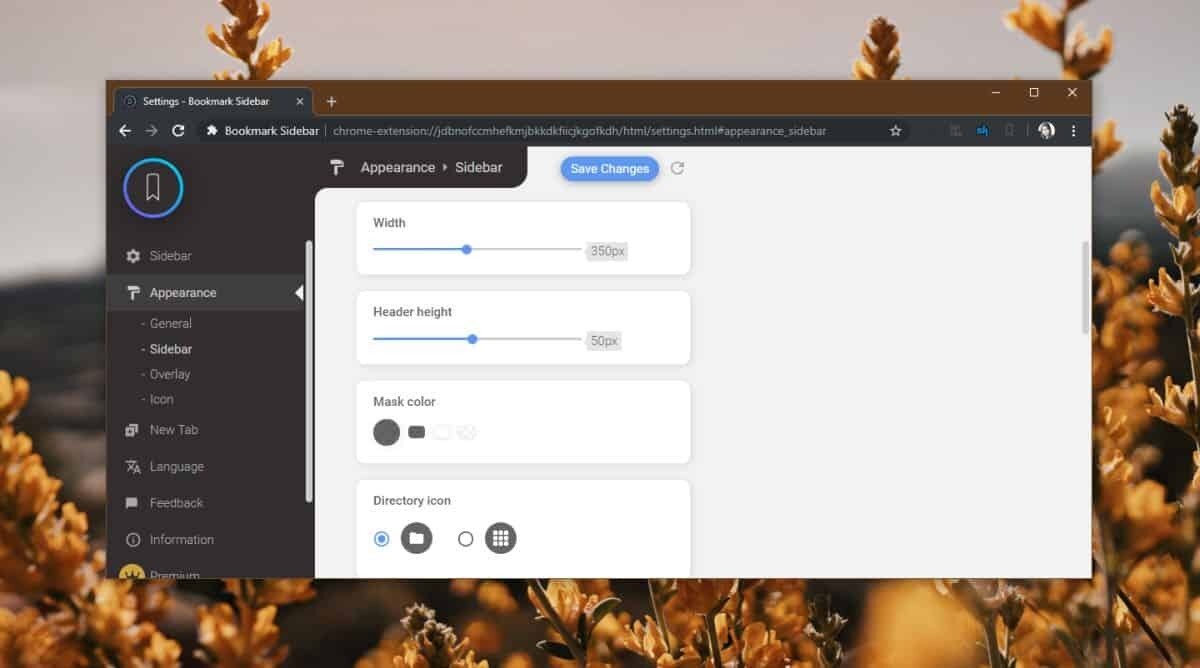Choose the folder style Directory icon

(417, 538)
